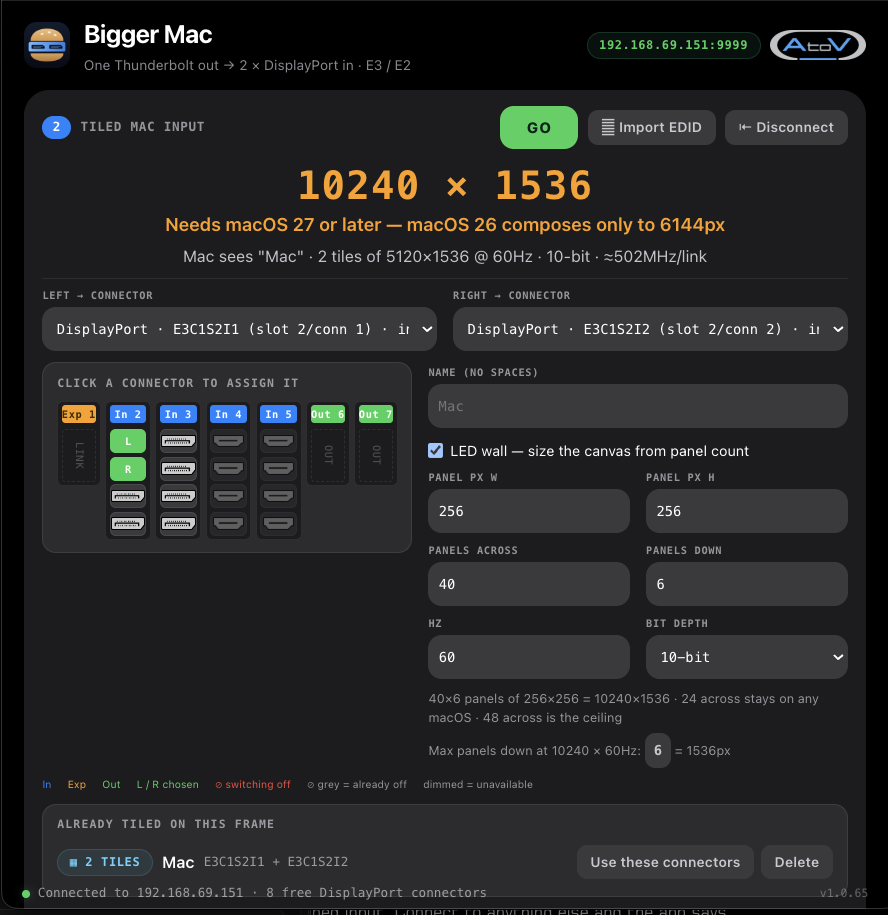Click the In 3 slot header
888x915 pixels.
[179, 414]
